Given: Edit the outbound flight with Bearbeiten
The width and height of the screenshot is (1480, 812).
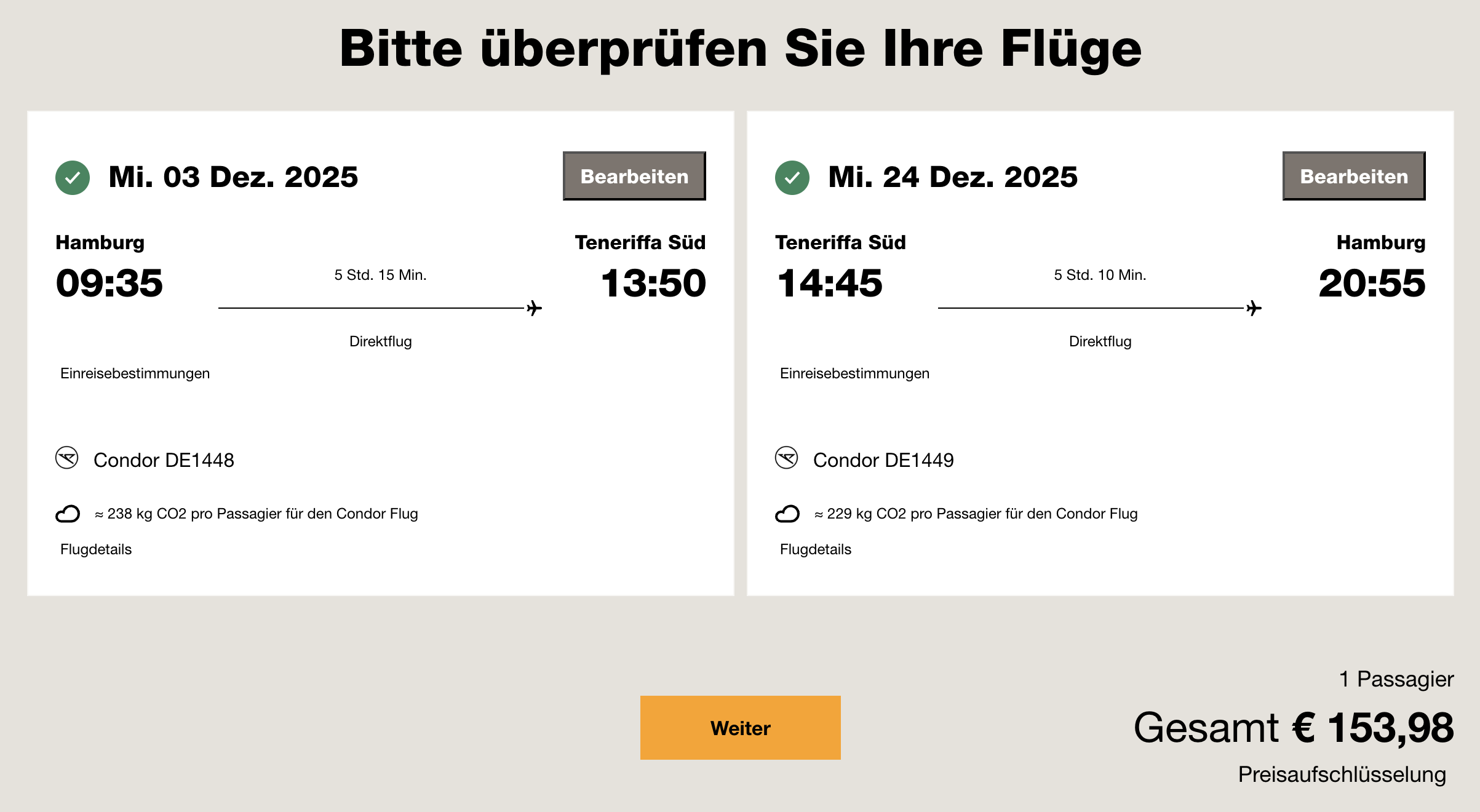Looking at the screenshot, I should click(x=634, y=176).
